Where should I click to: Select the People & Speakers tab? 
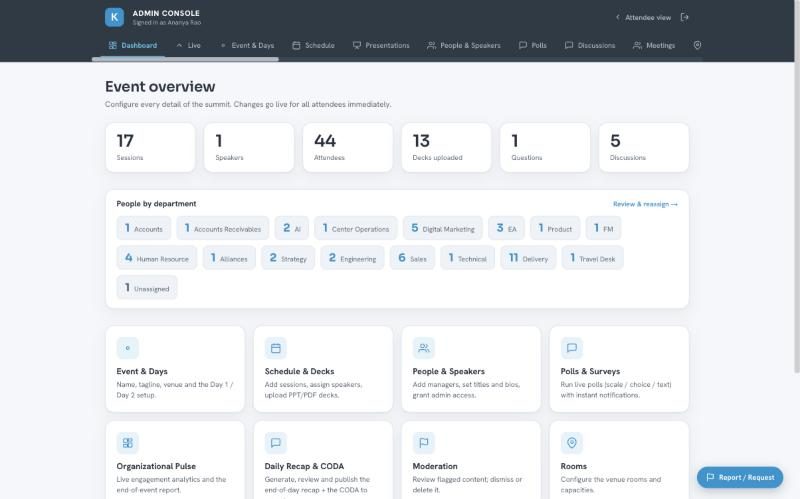[464, 45]
